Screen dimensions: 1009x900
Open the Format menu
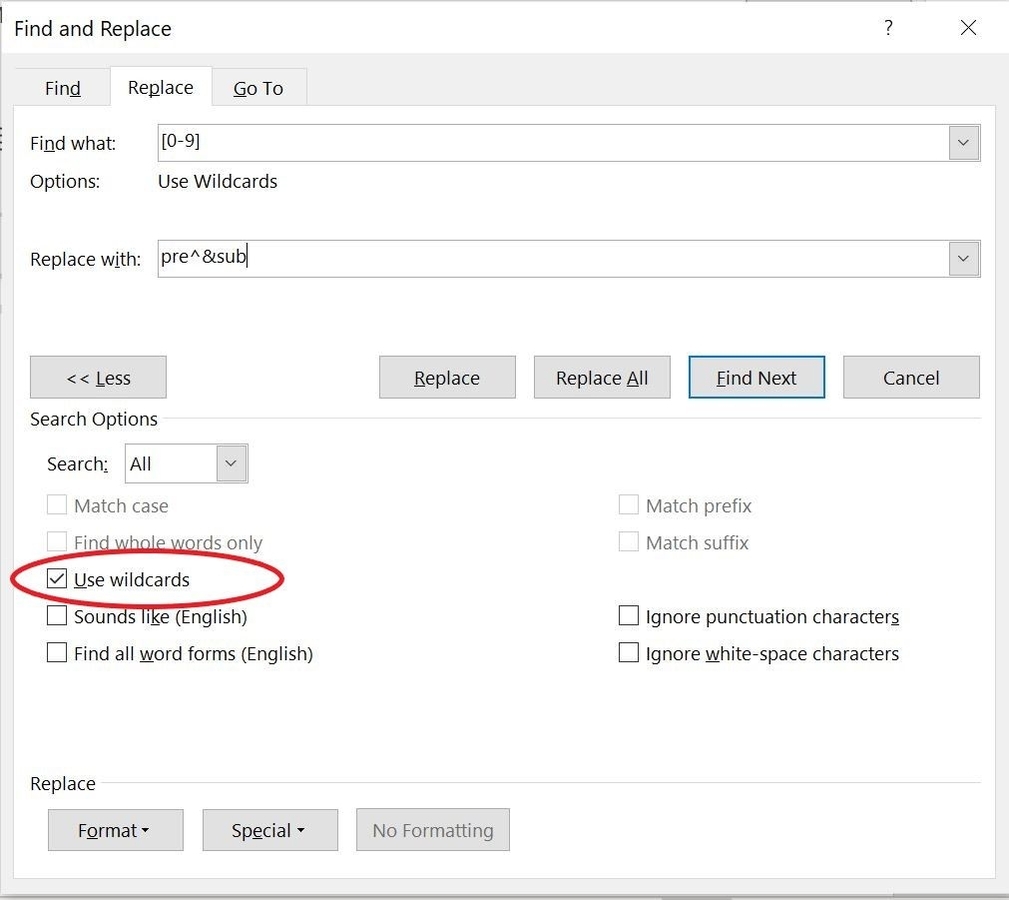pos(115,830)
